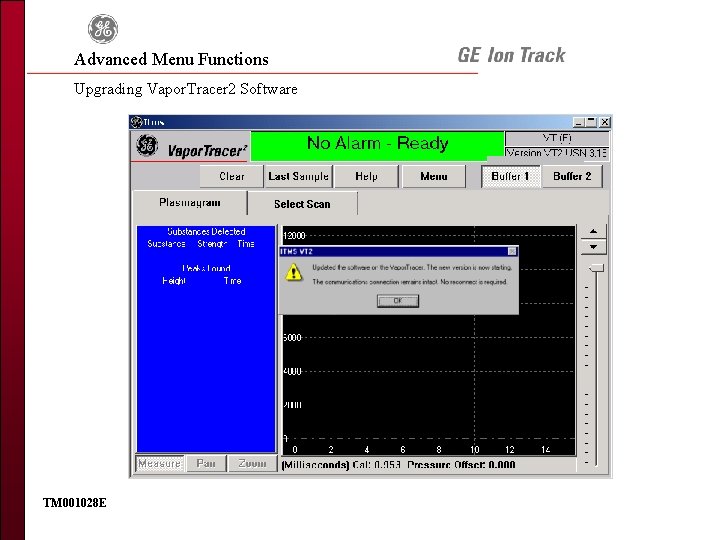
Task: Click the Version VT2 USN text field
Action: coord(557,152)
